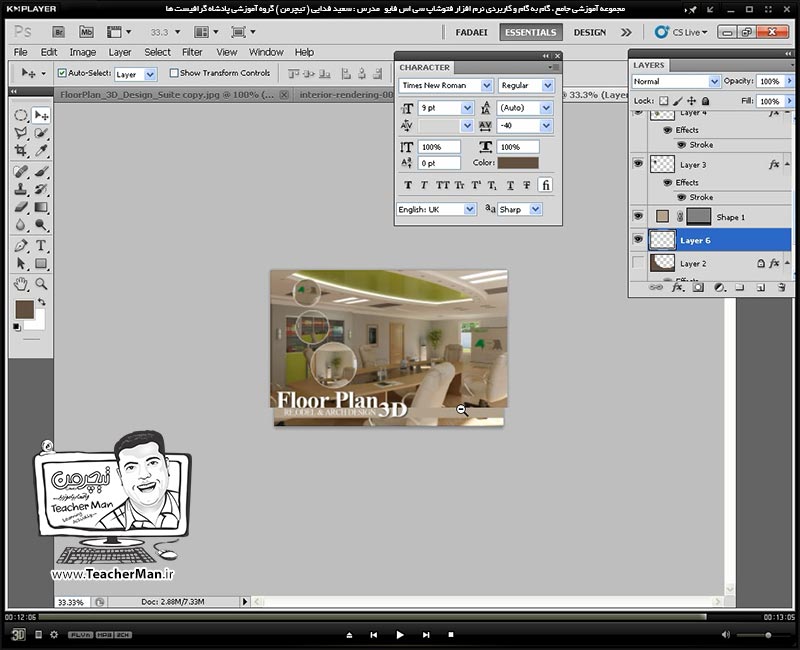The image size is (800, 650).
Task: Select the Gradient tool
Action: click(41, 207)
